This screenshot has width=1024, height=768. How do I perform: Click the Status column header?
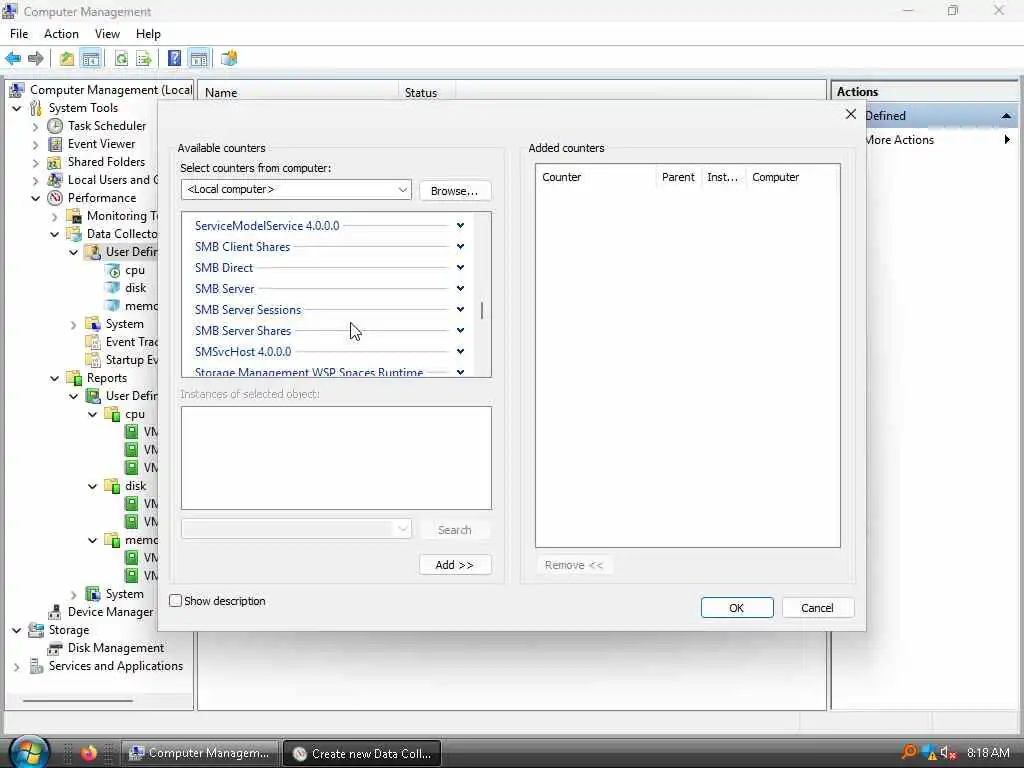click(x=426, y=93)
